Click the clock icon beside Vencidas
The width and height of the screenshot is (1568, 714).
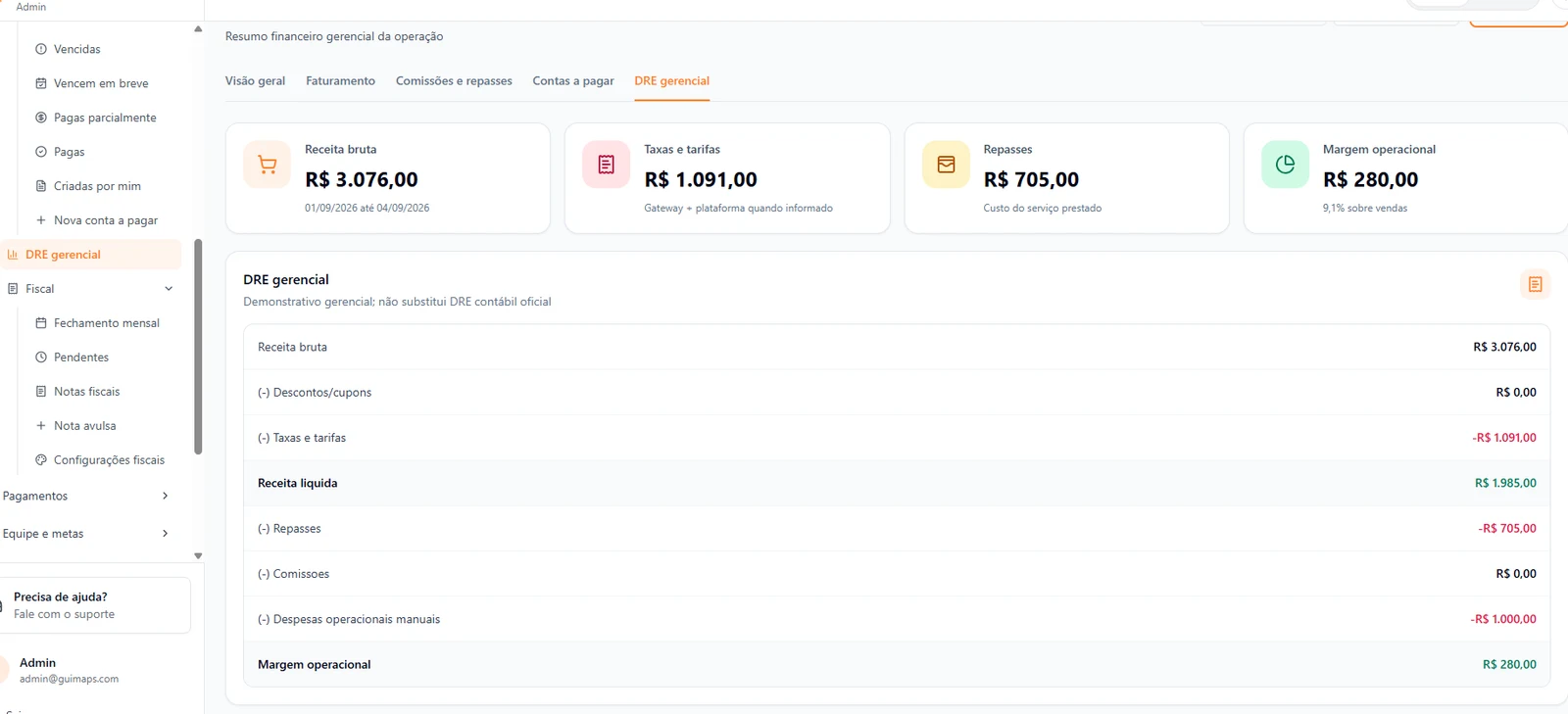pyautogui.click(x=41, y=49)
